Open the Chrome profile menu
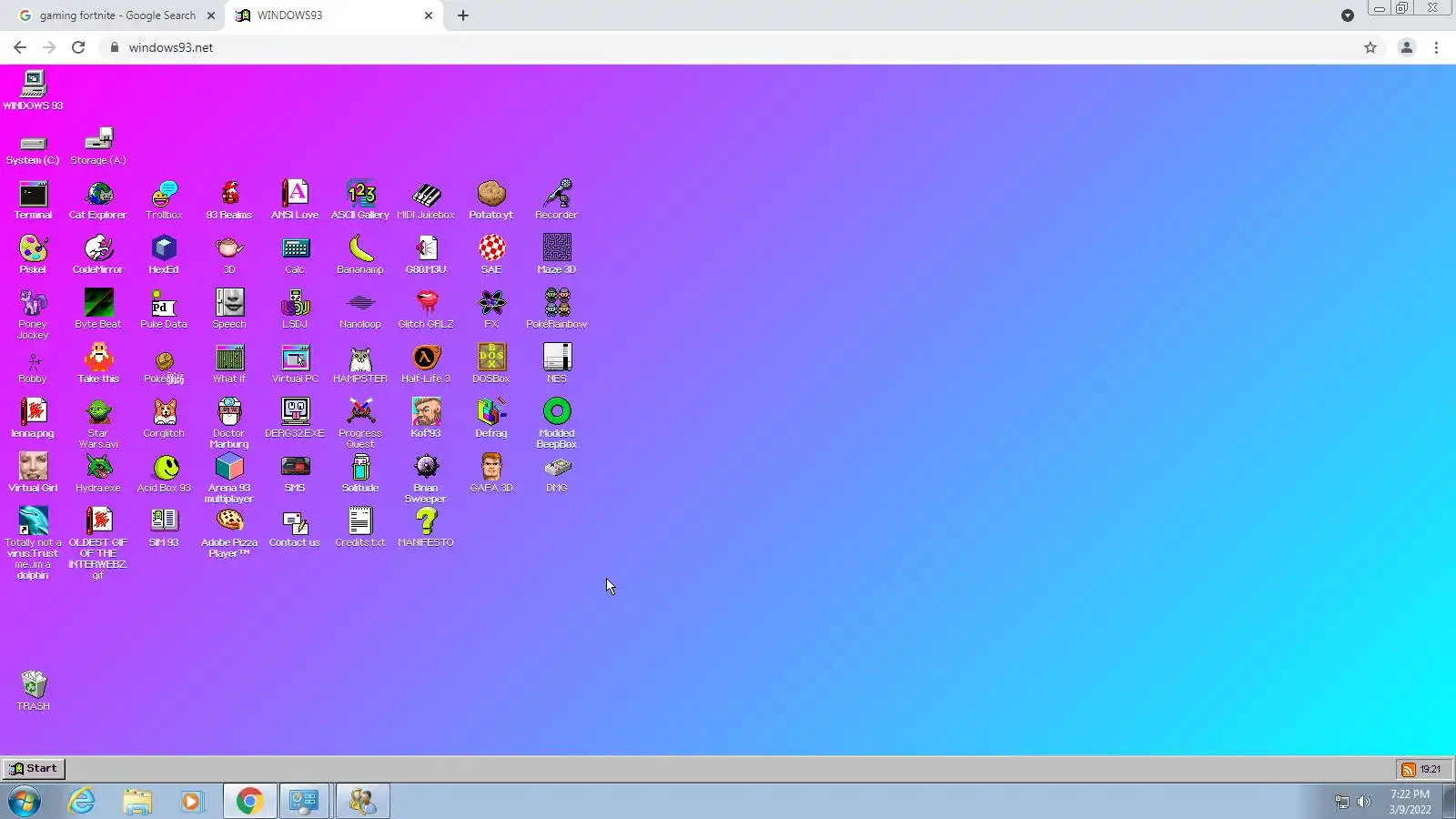This screenshot has width=1456, height=819. tap(1406, 47)
